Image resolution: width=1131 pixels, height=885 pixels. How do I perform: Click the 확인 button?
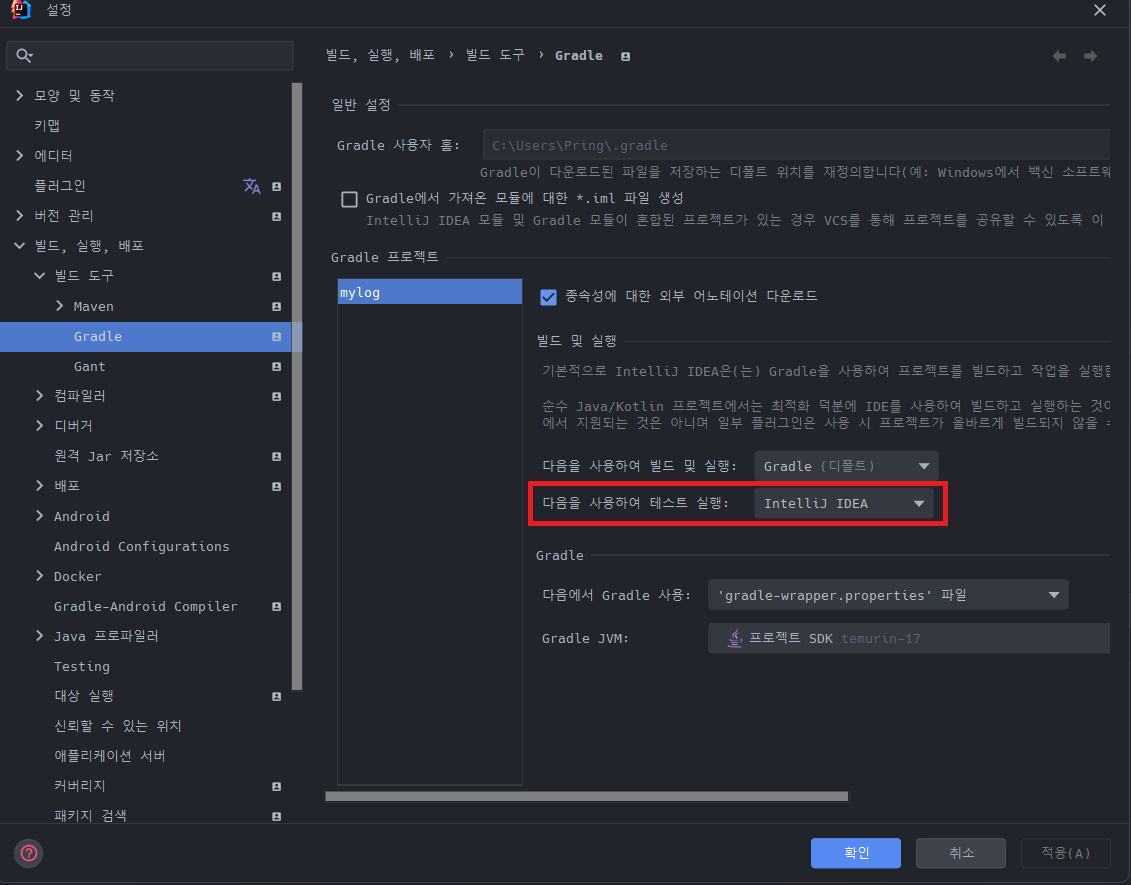[855, 853]
